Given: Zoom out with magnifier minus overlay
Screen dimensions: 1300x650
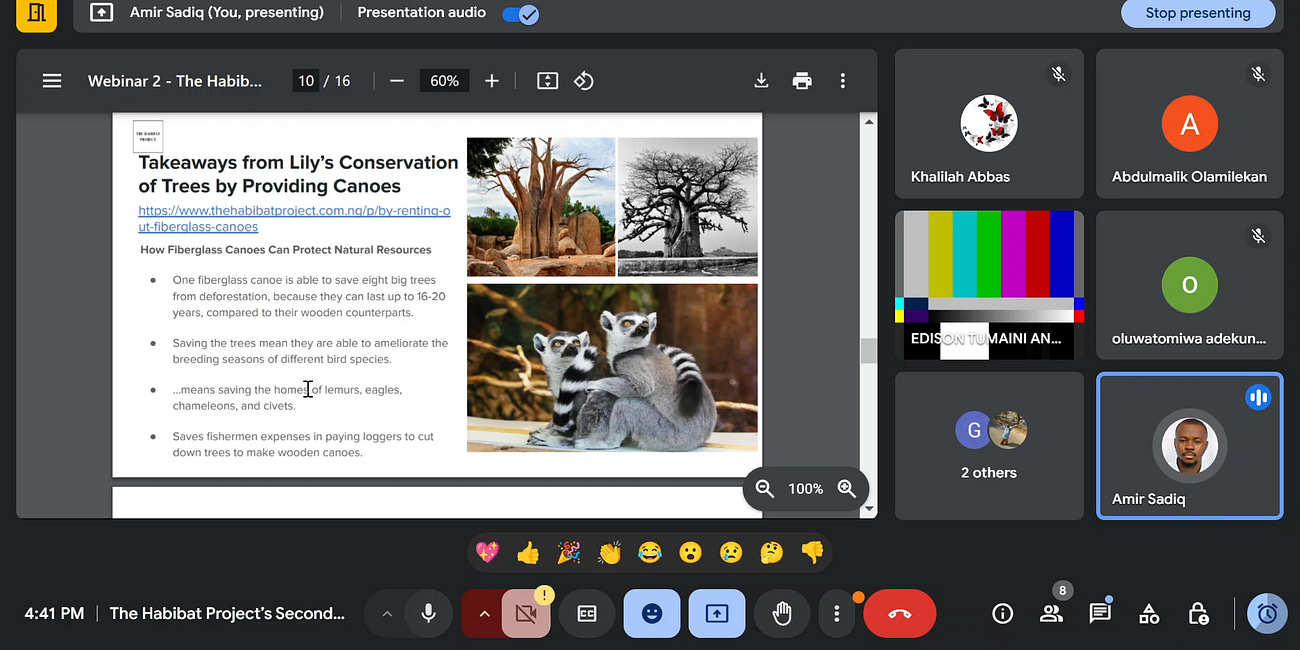Looking at the screenshot, I should click(765, 488).
